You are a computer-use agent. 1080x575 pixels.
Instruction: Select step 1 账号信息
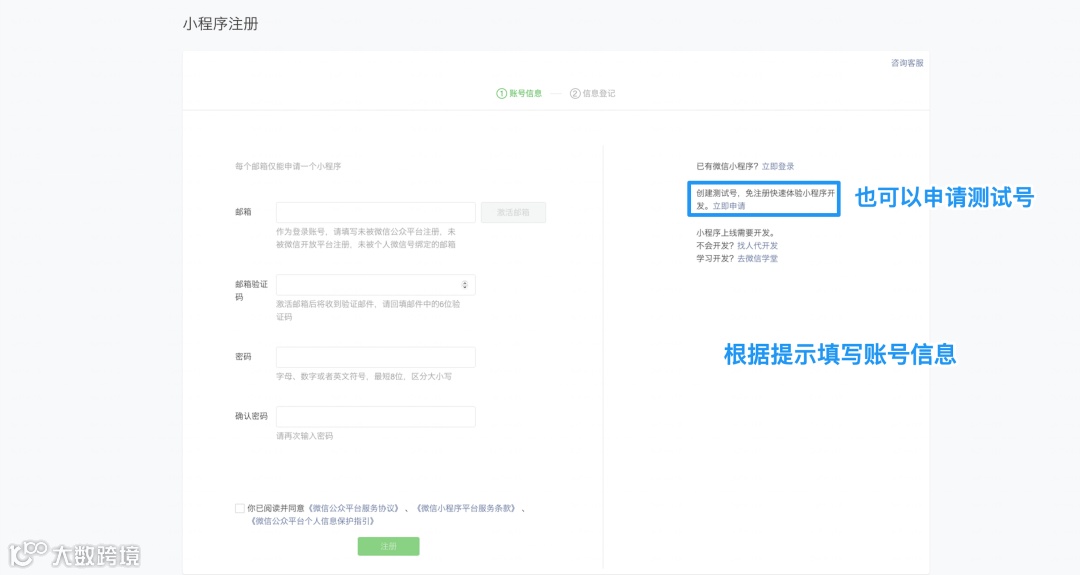519,93
